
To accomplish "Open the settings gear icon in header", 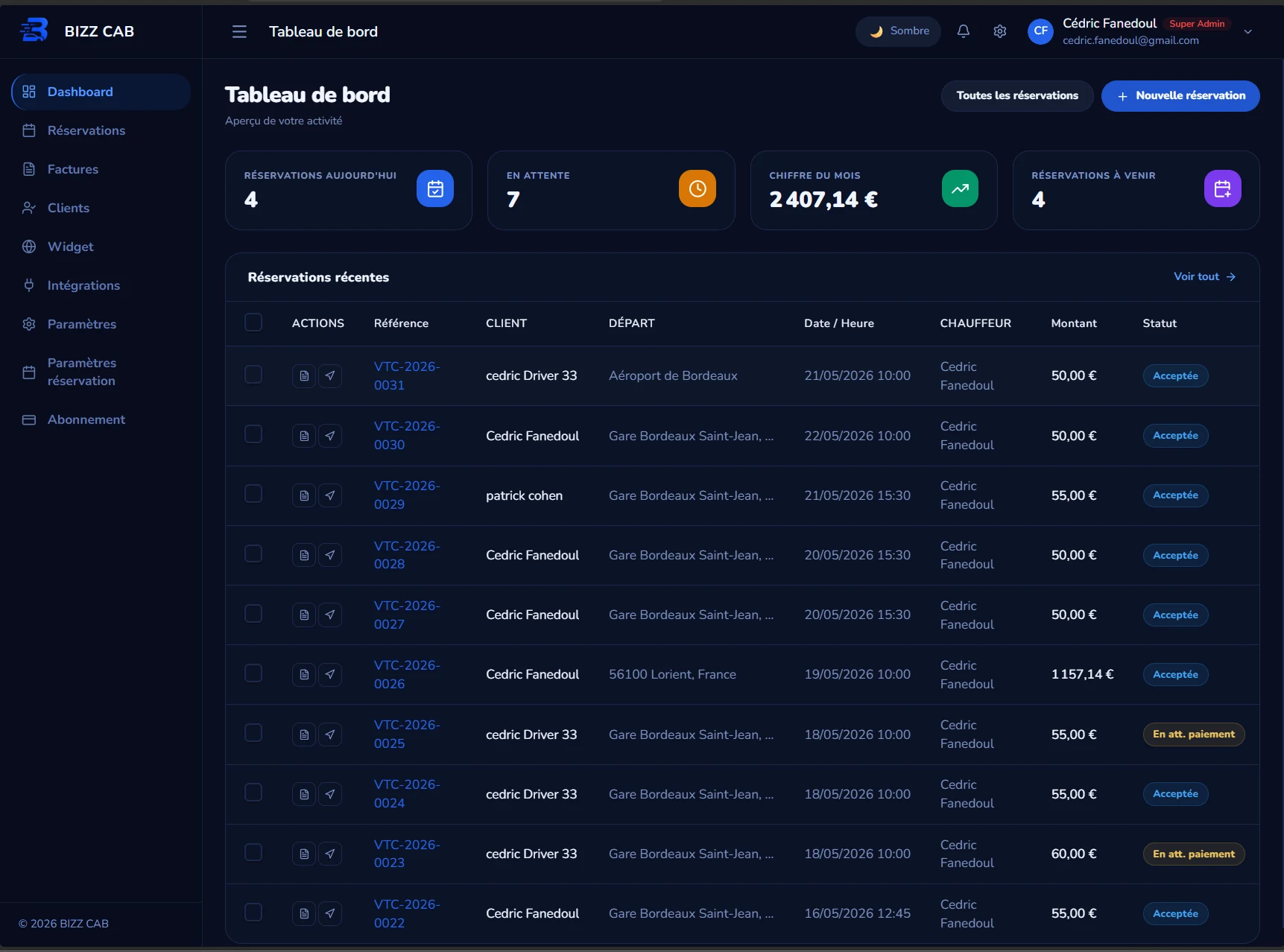I will pyautogui.click(x=999, y=31).
